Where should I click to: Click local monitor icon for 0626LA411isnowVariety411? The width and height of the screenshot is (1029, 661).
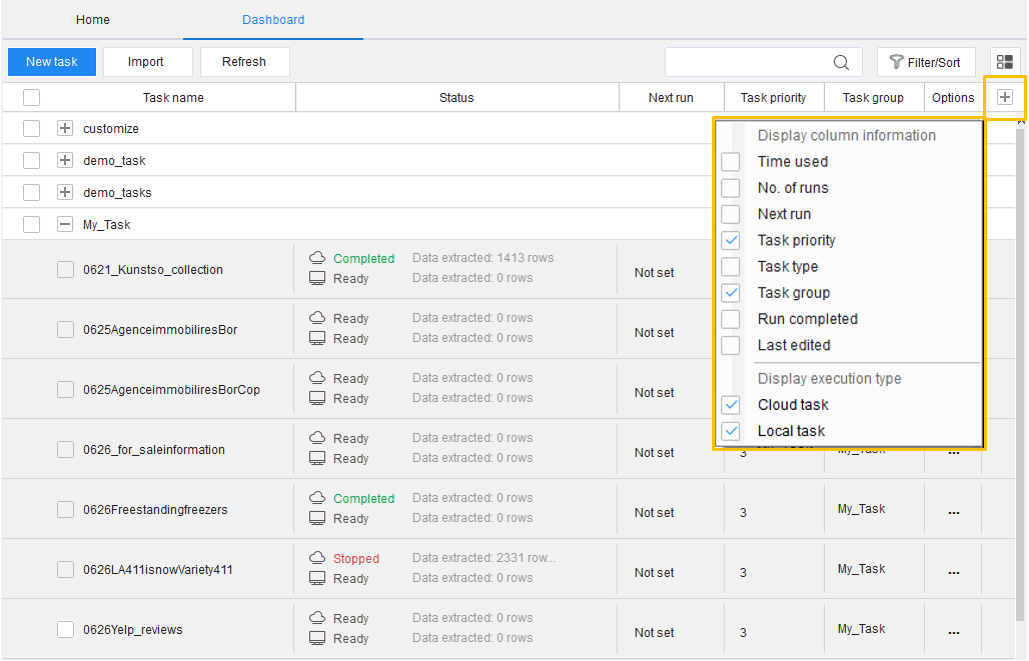click(x=317, y=578)
